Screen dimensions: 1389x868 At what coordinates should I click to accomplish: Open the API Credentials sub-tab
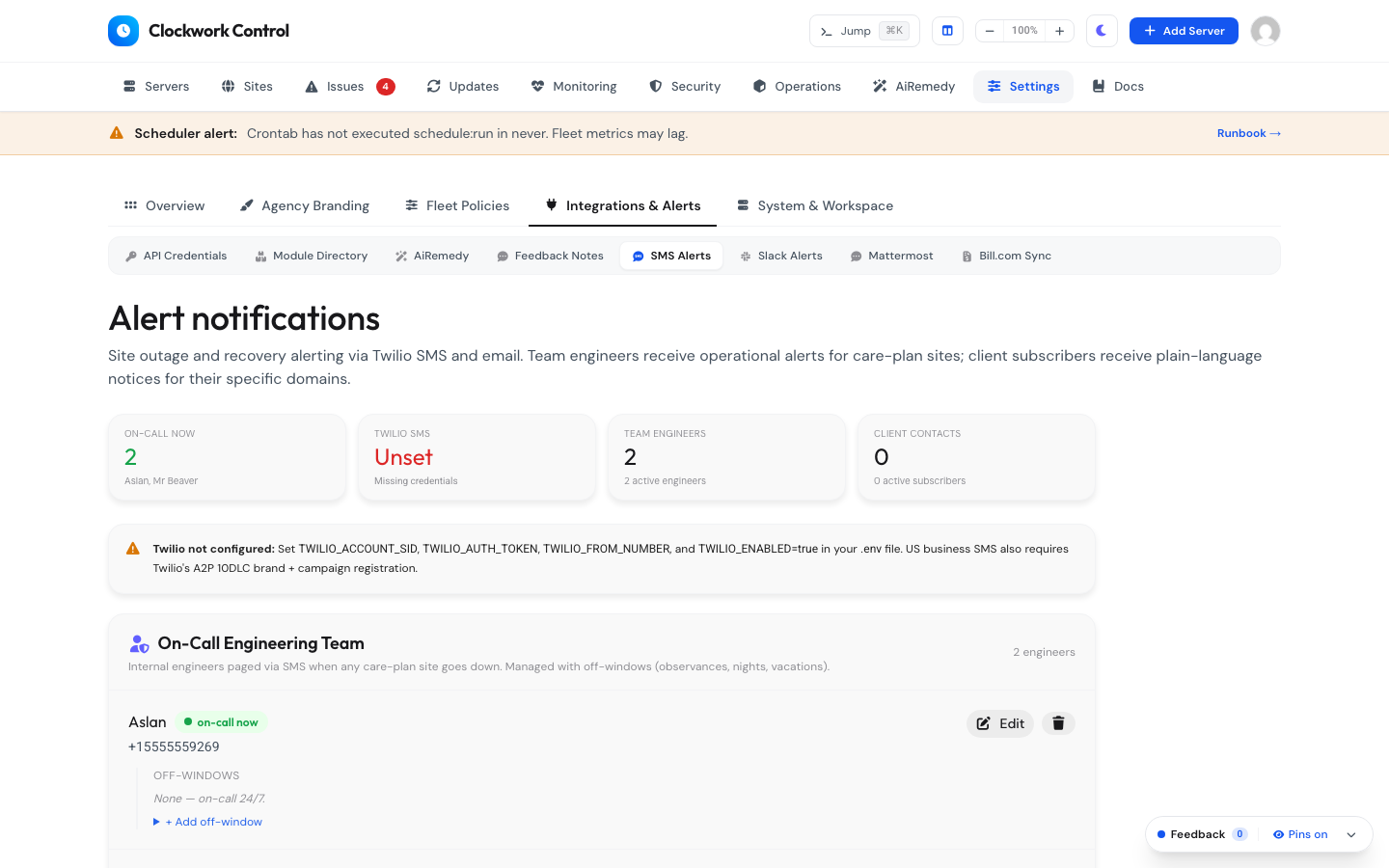click(x=177, y=256)
